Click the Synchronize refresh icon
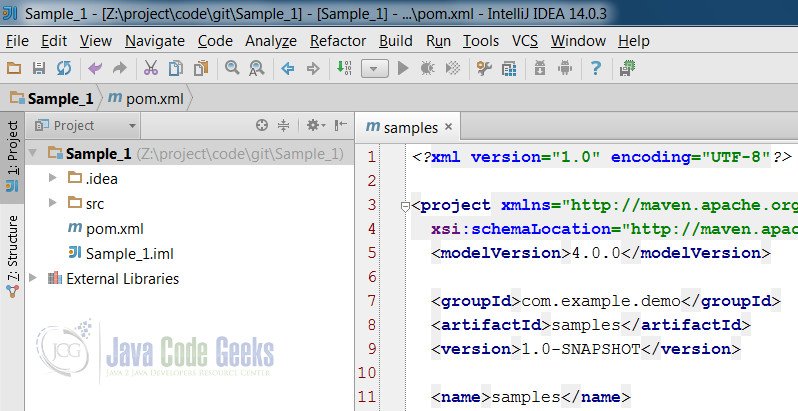The image size is (798, 411). tap(64, 68)
